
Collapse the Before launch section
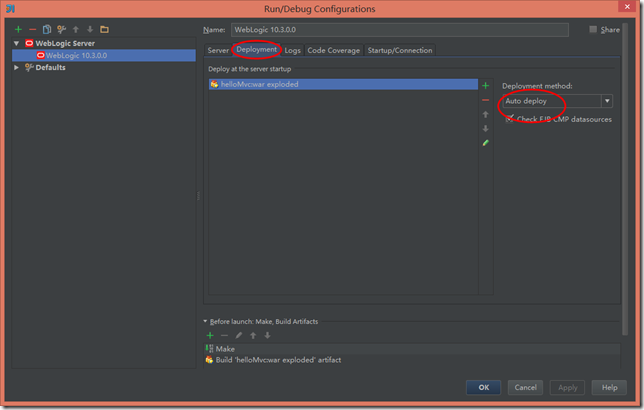coord(205,321)
